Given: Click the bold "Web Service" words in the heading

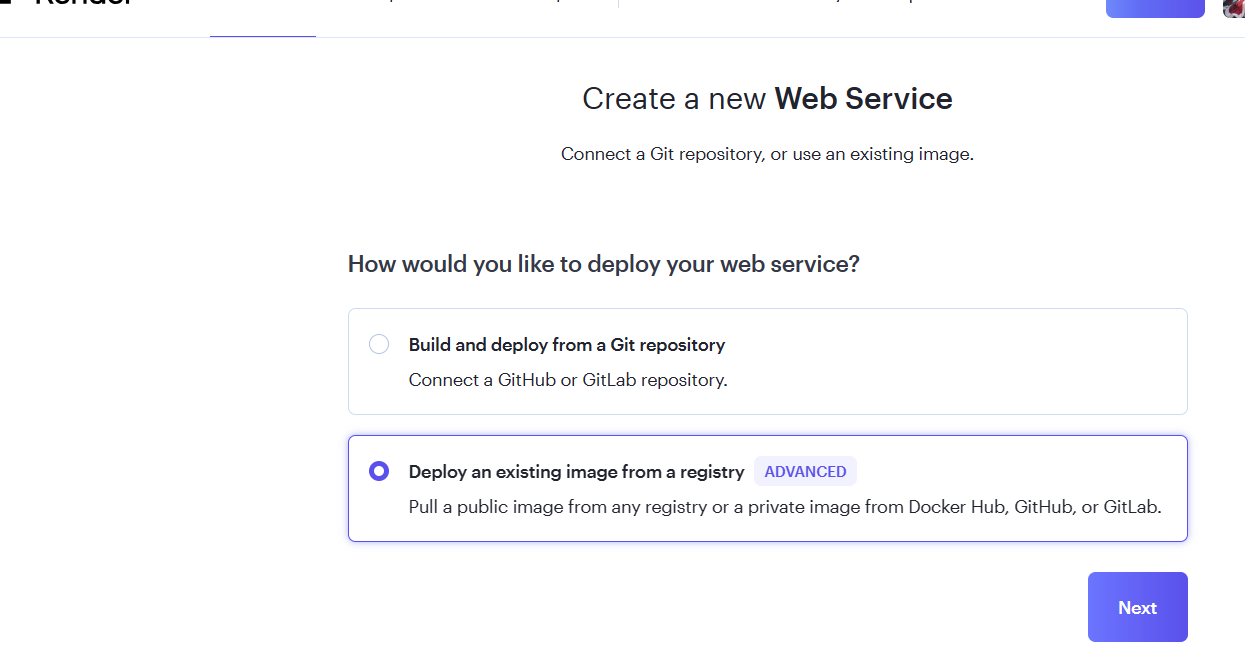Looking at the screenshot, I should pyautogui.click(x=864, y=99).
